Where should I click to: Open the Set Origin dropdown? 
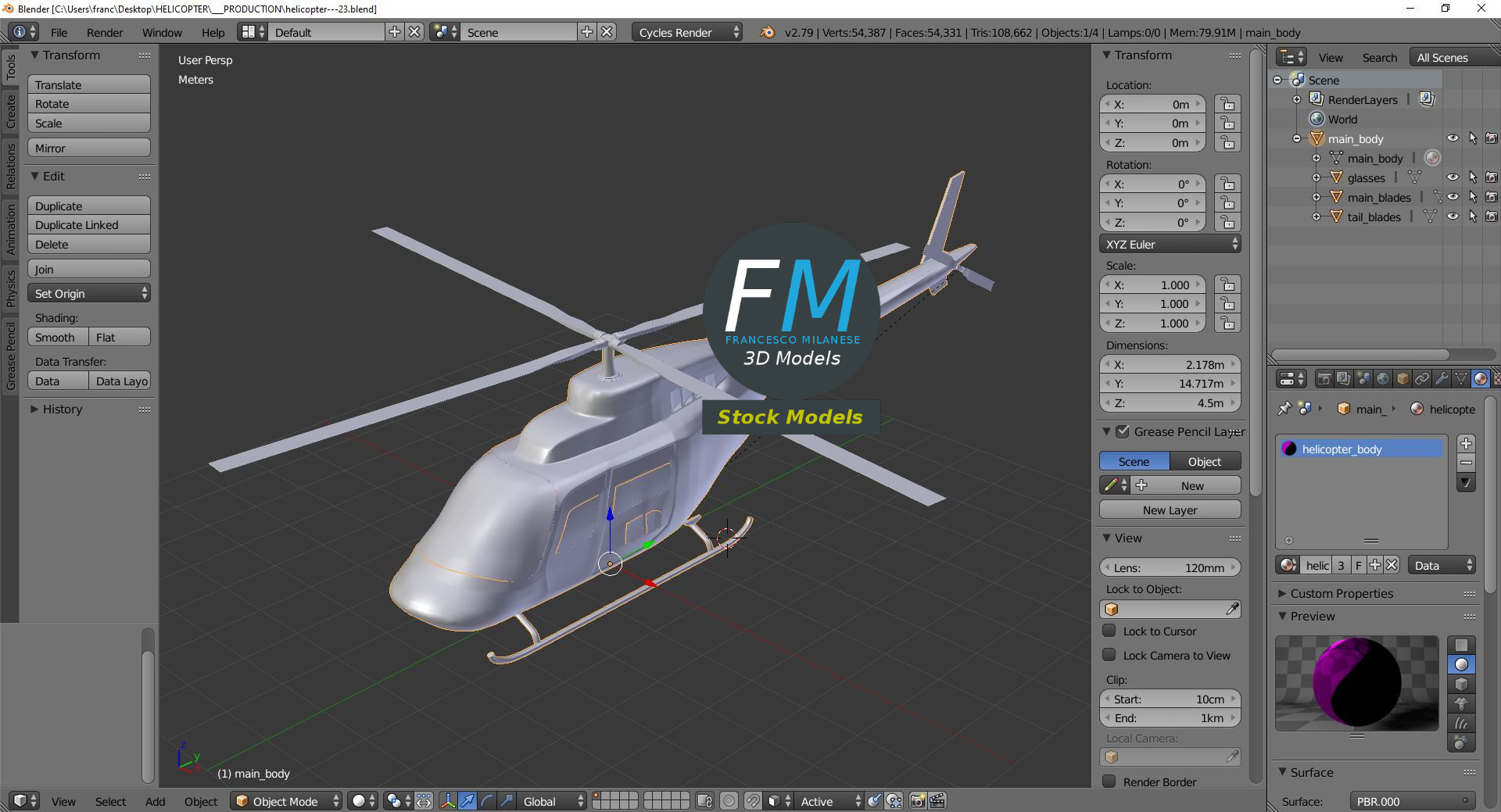click(89, 293)
